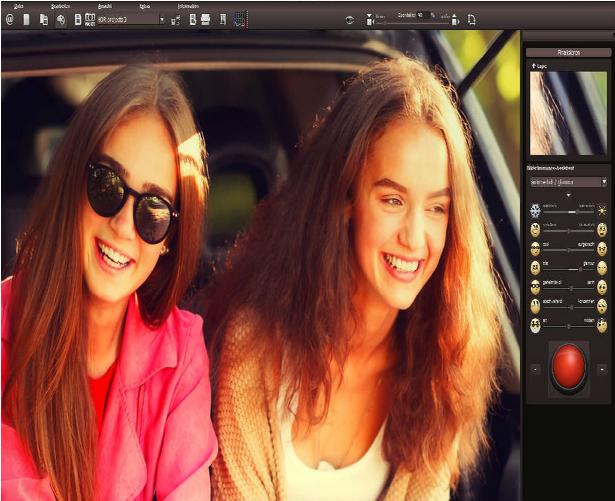Screen dimensions: 615x501
Task: Click the loupe preview thumbnail
Action: point(568,113)
